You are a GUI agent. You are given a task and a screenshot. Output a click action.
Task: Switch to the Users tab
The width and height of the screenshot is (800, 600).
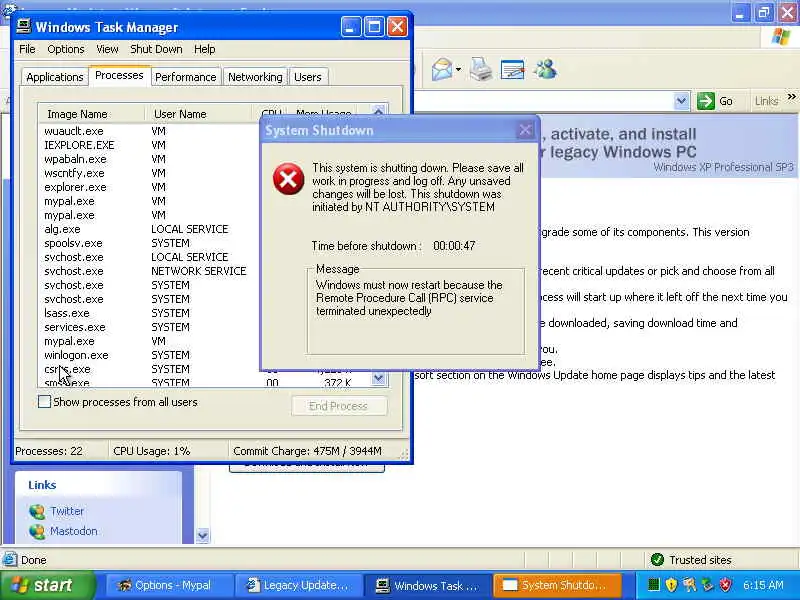click(x=308, y=77)
